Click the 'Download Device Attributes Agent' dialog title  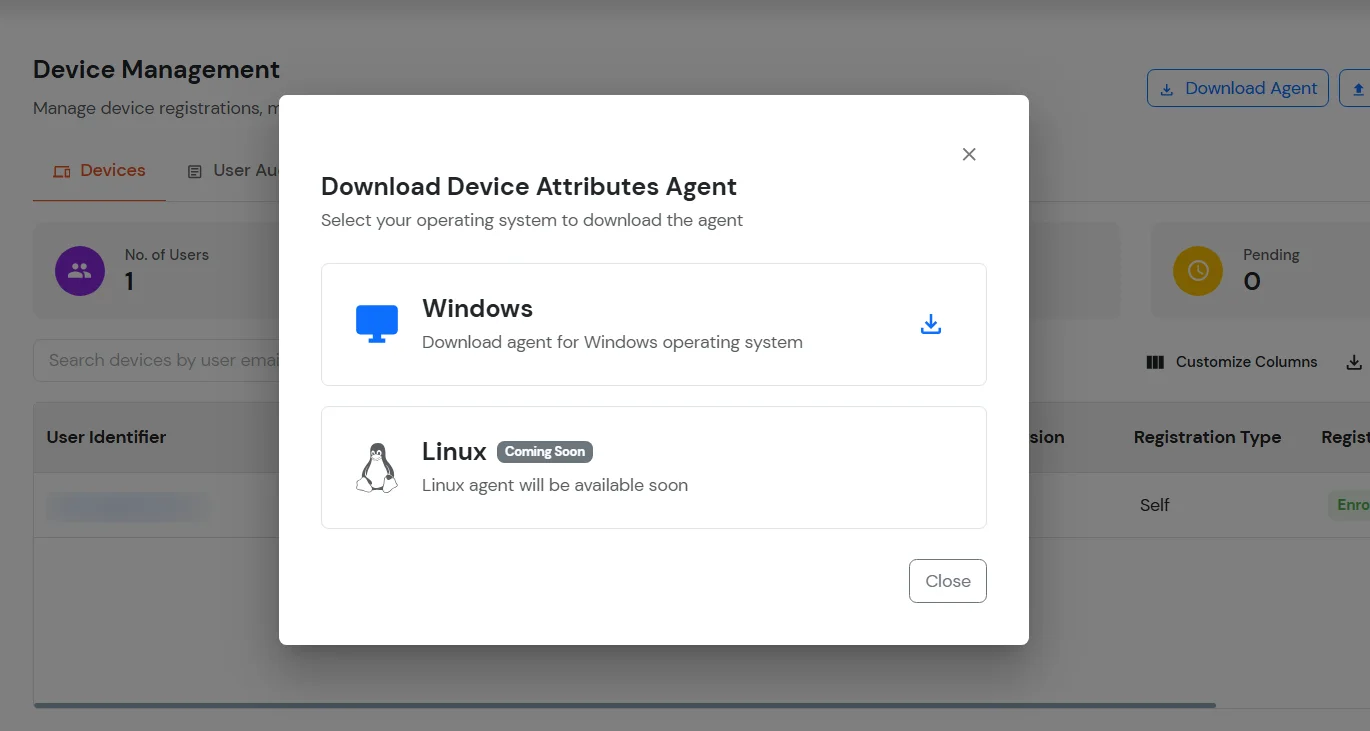click(x=529, y=187)
